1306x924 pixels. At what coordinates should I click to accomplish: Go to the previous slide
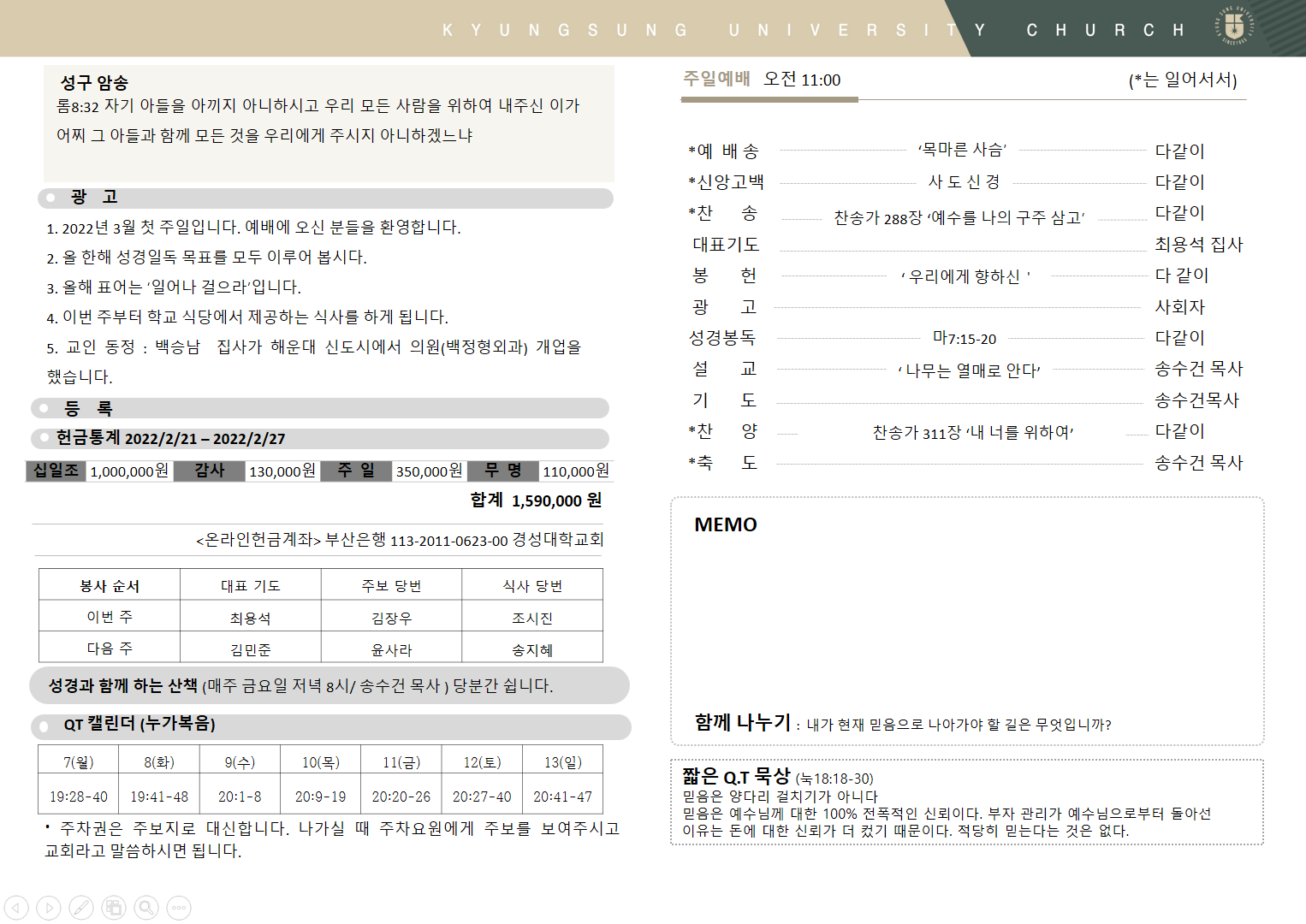pyautogui.click(x=16, y=908)
